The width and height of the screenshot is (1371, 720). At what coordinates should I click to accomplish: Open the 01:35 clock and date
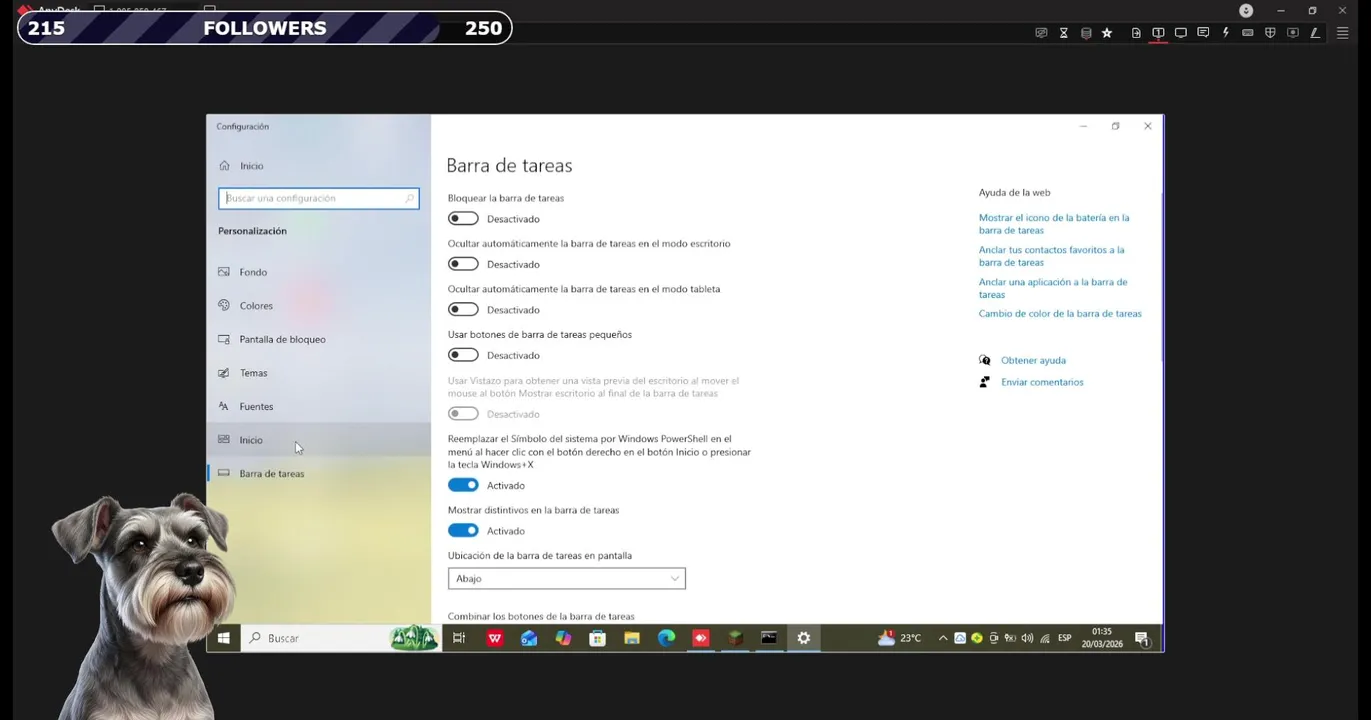[1102, 638]
